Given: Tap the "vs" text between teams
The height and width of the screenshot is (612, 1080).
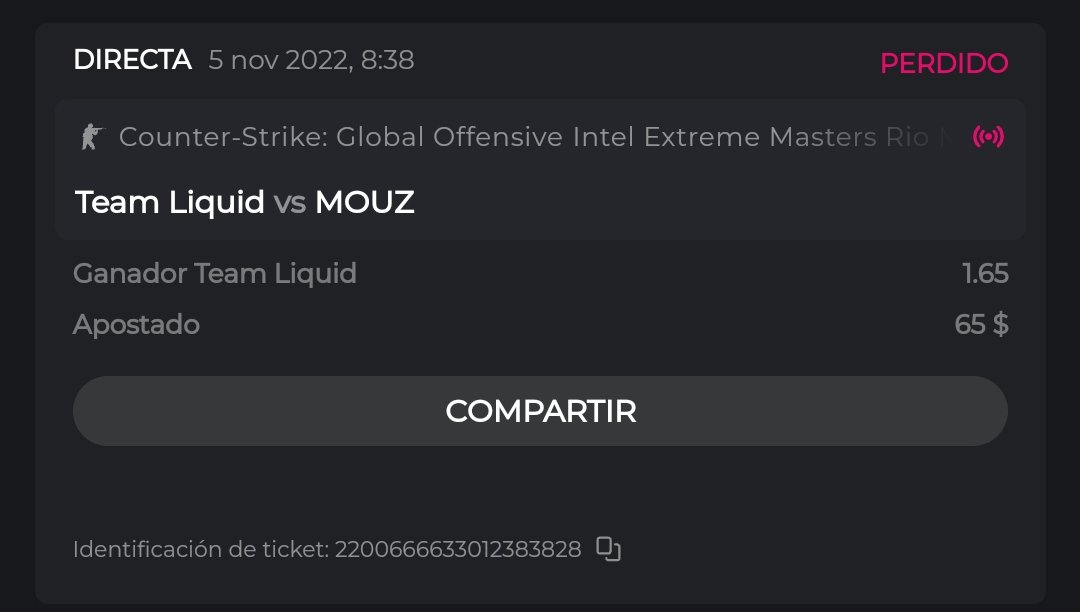Looking at the screenshot, I should [x=289, y=203].
